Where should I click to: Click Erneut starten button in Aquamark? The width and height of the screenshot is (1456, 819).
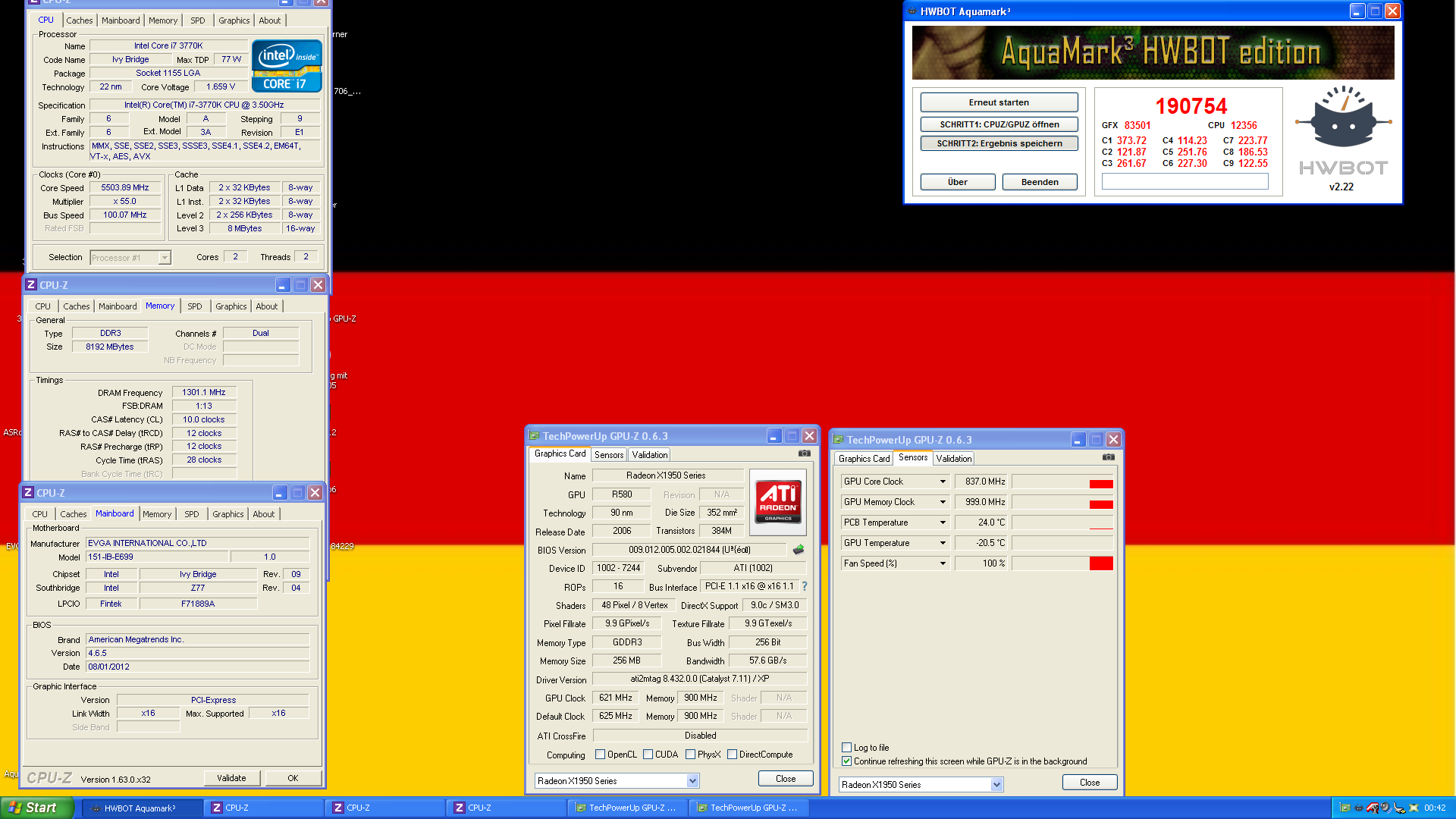[999, 102]
